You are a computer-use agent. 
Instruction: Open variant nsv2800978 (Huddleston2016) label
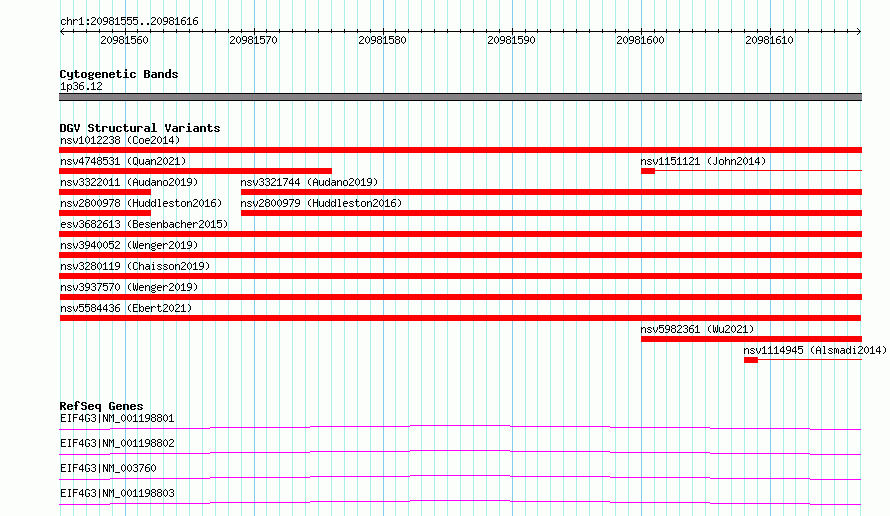point(141,203)
